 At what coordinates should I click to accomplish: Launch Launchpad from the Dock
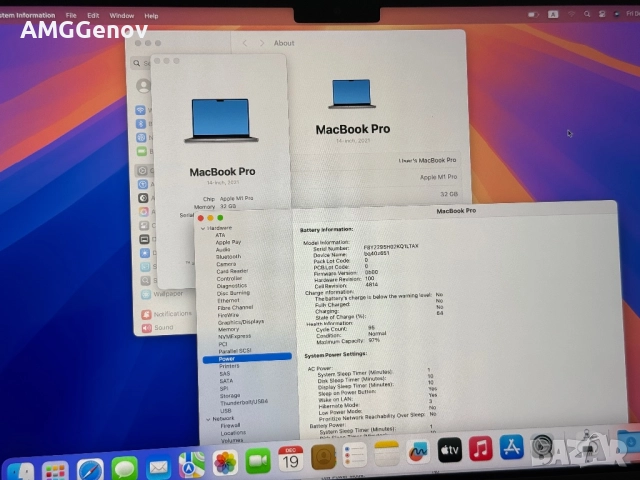55,472
